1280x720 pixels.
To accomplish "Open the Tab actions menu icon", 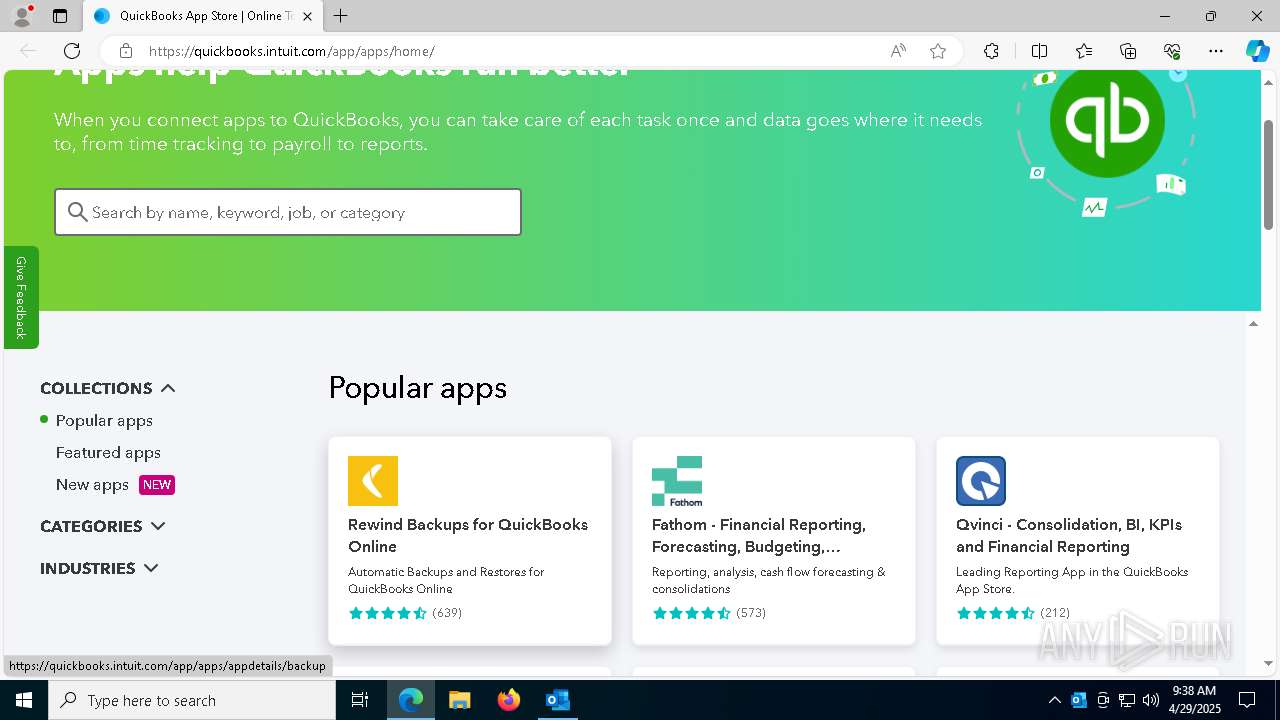I will coord(60,16).
